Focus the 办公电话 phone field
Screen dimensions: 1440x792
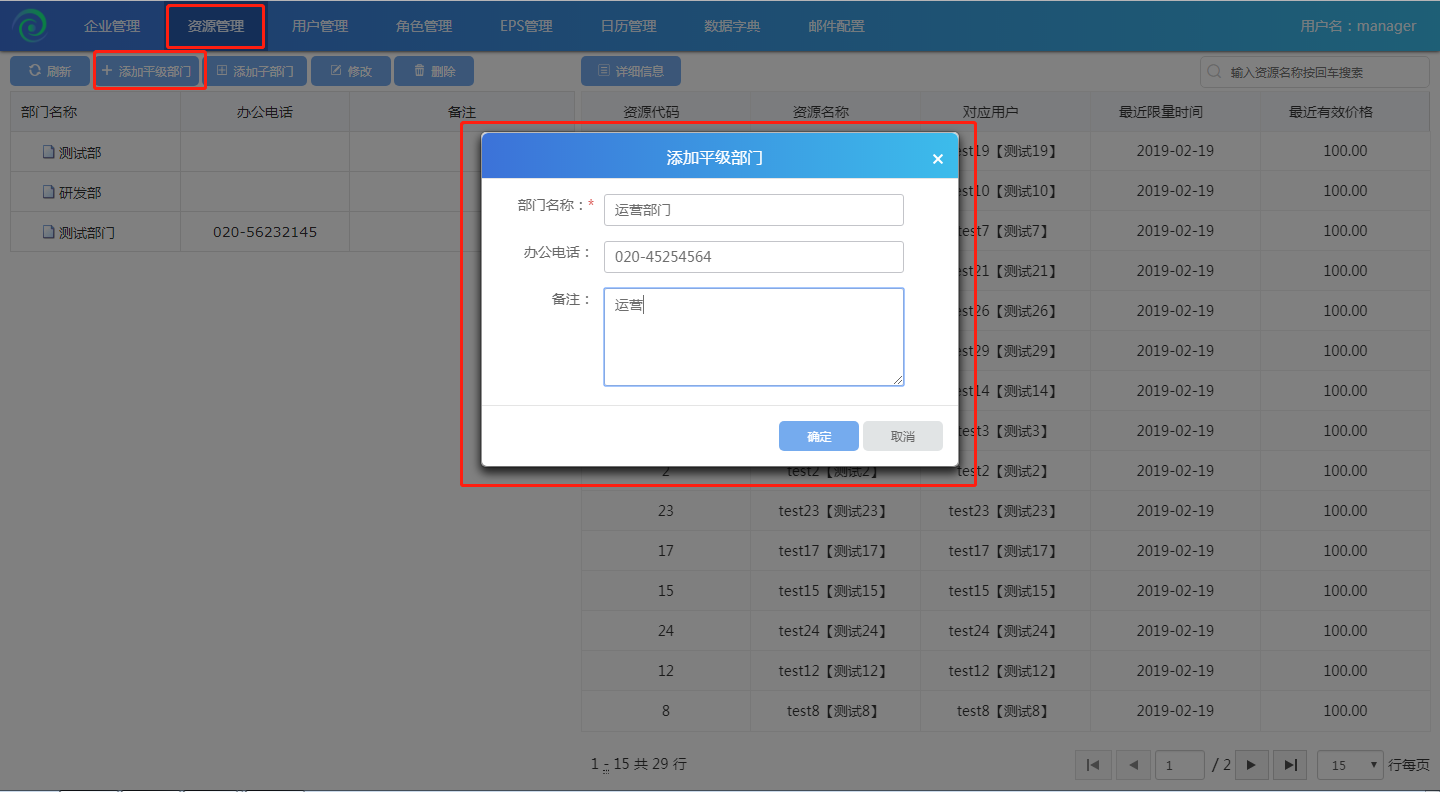tap(753, 257)
